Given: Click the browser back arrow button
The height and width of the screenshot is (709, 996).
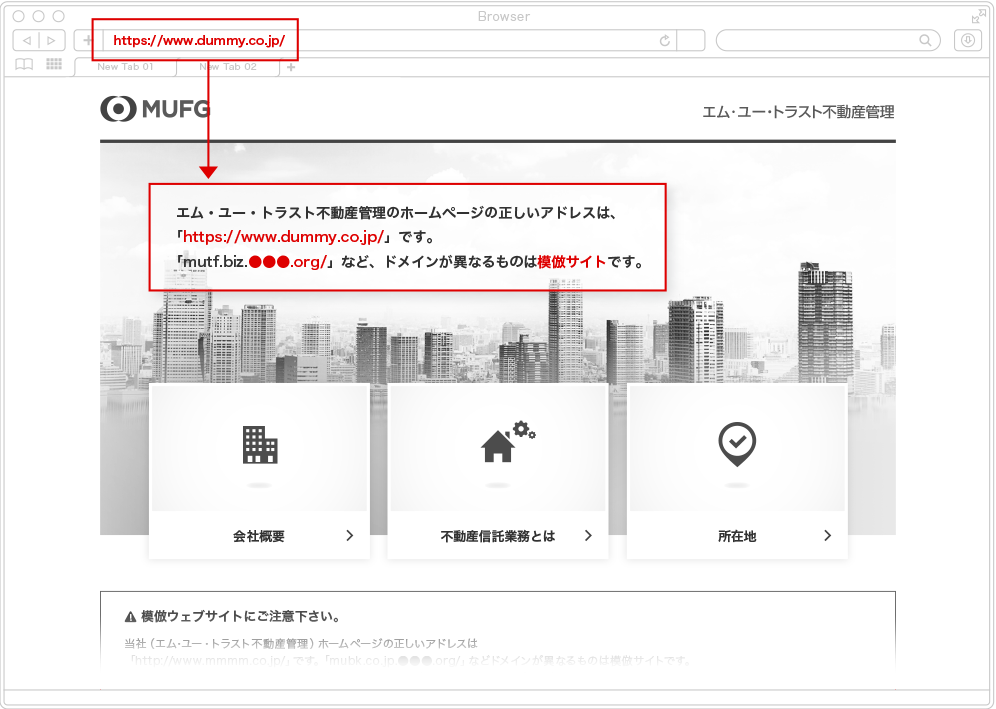Looking at the screenshot, I should coord(26,41).
